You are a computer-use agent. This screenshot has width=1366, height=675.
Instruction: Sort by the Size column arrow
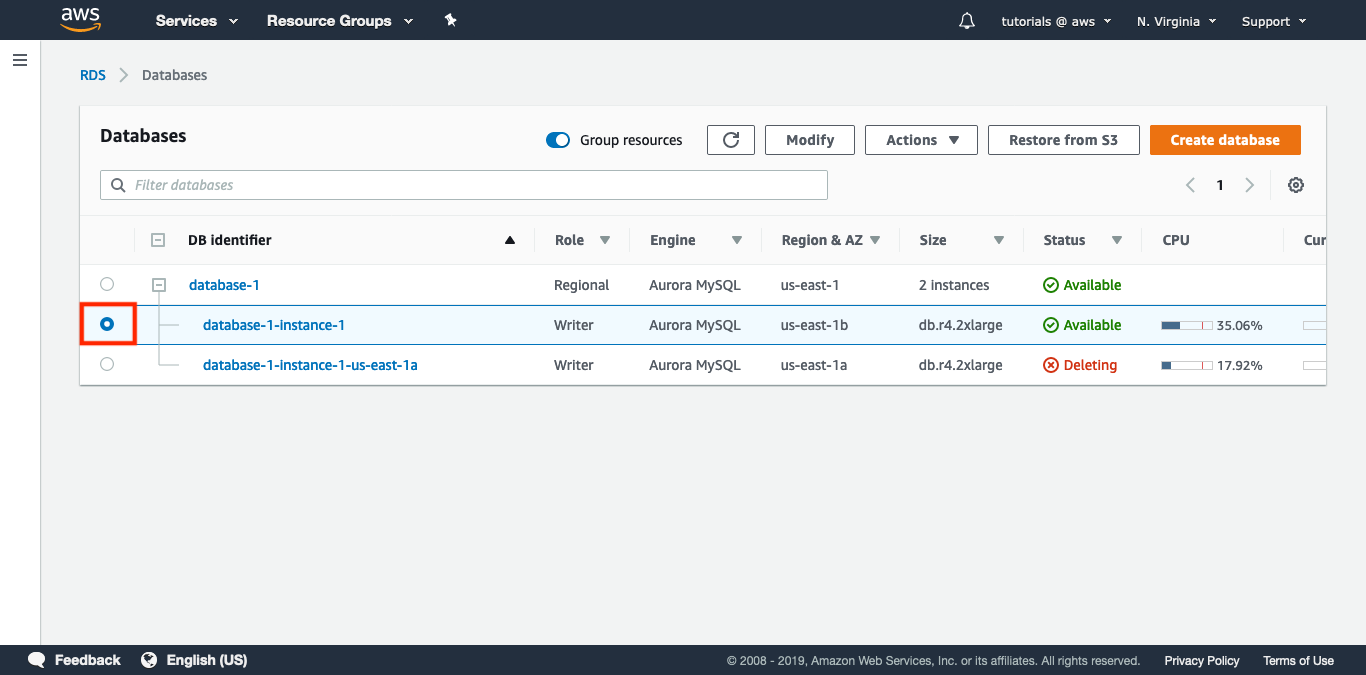click(999, 240)
